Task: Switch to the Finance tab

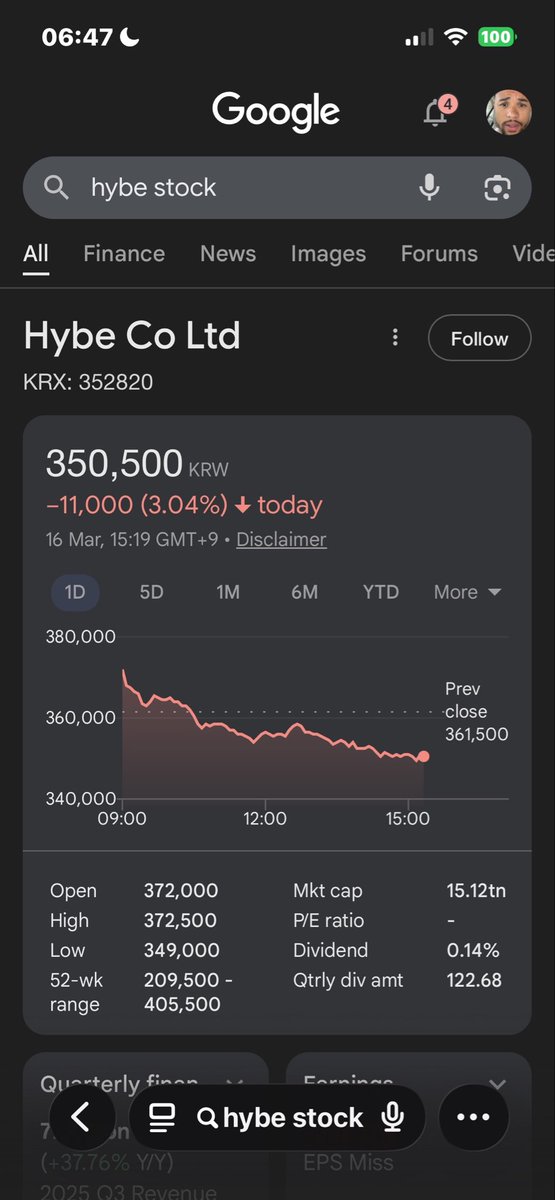Action: pos(125,254)
